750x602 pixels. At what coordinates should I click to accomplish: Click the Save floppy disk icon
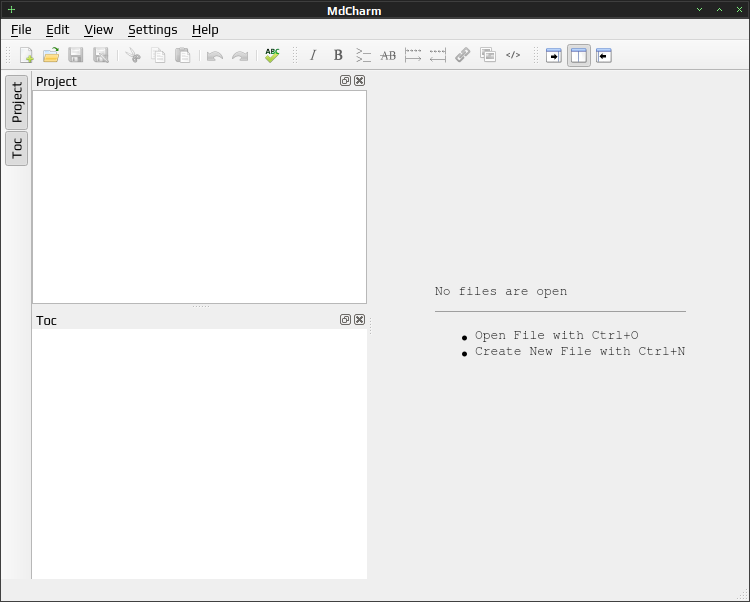(76, 55)
